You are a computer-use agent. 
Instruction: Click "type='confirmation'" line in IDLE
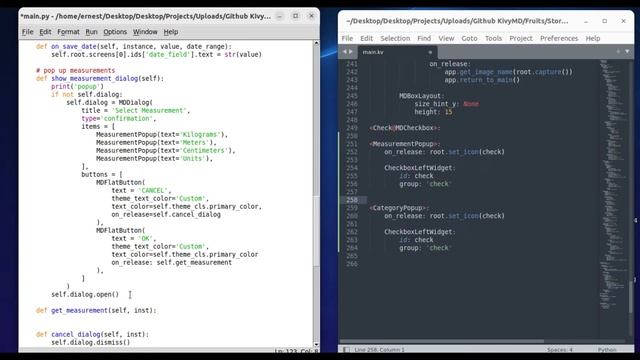[x=118, y=118]
